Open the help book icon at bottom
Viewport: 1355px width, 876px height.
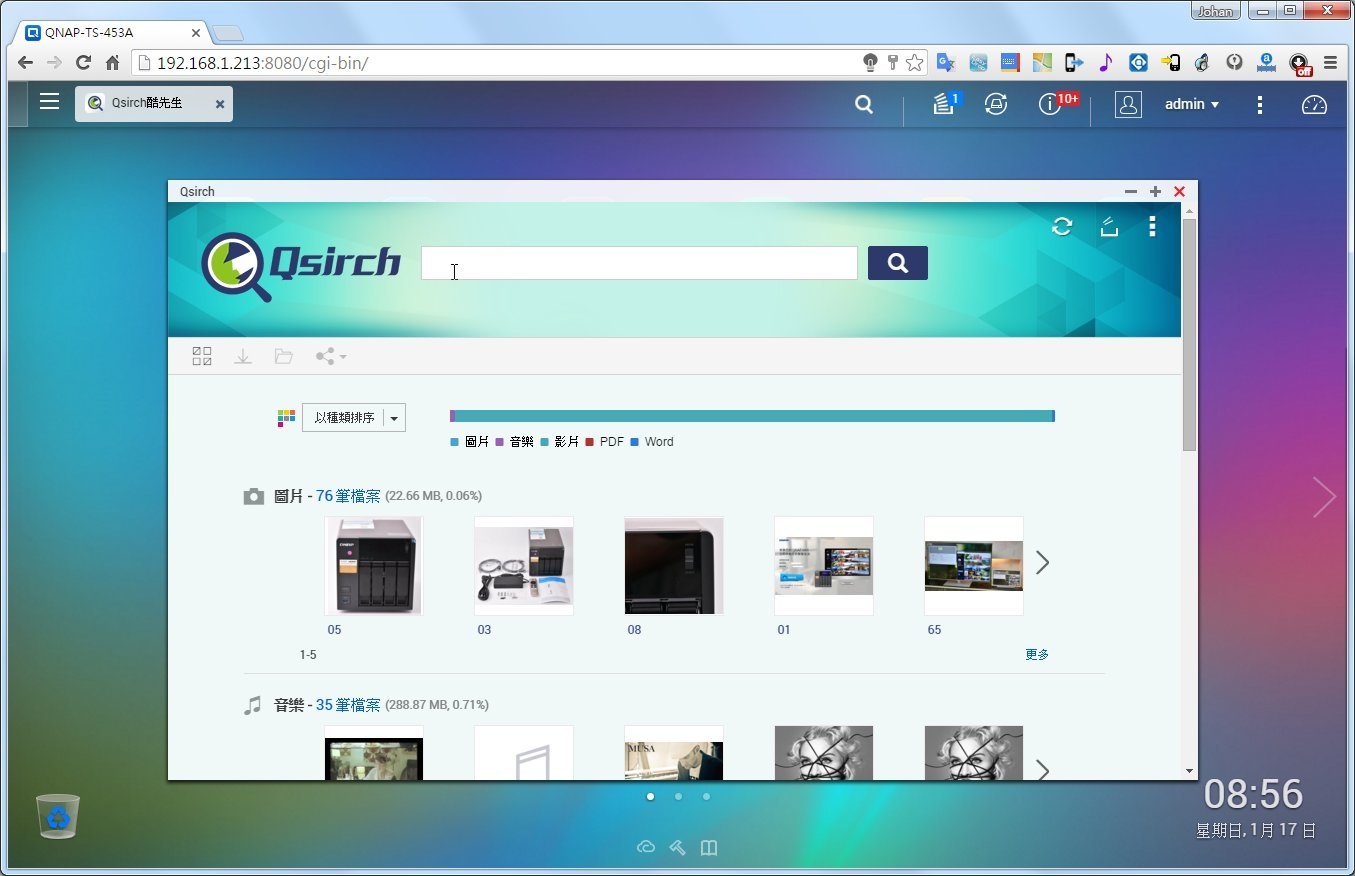(x=709, y=848)
